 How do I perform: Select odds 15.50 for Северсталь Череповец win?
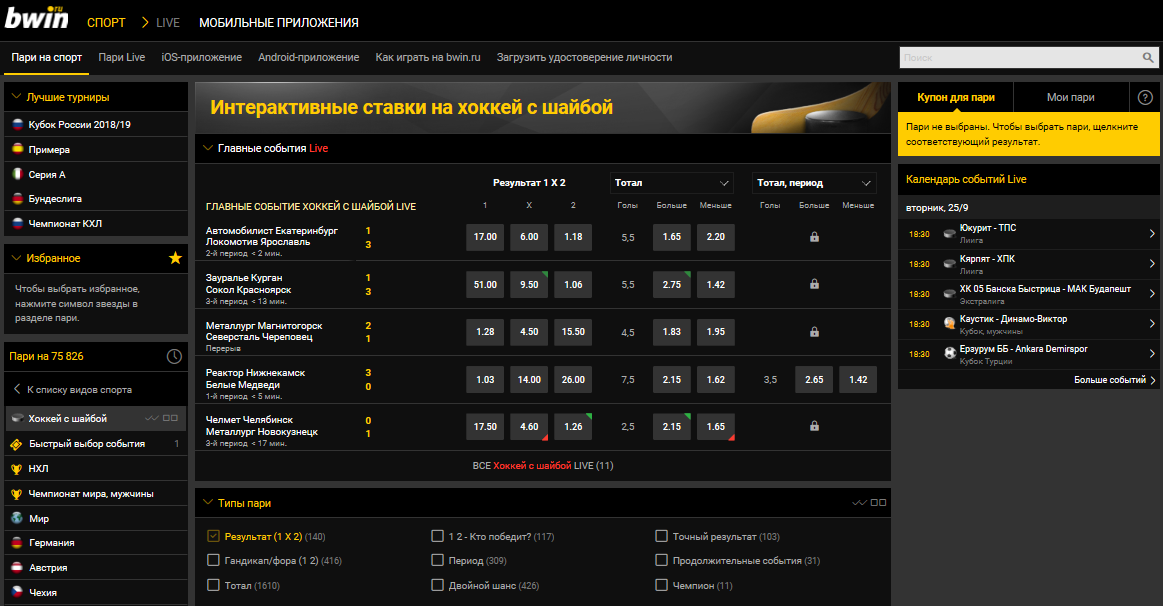point(573,332)
